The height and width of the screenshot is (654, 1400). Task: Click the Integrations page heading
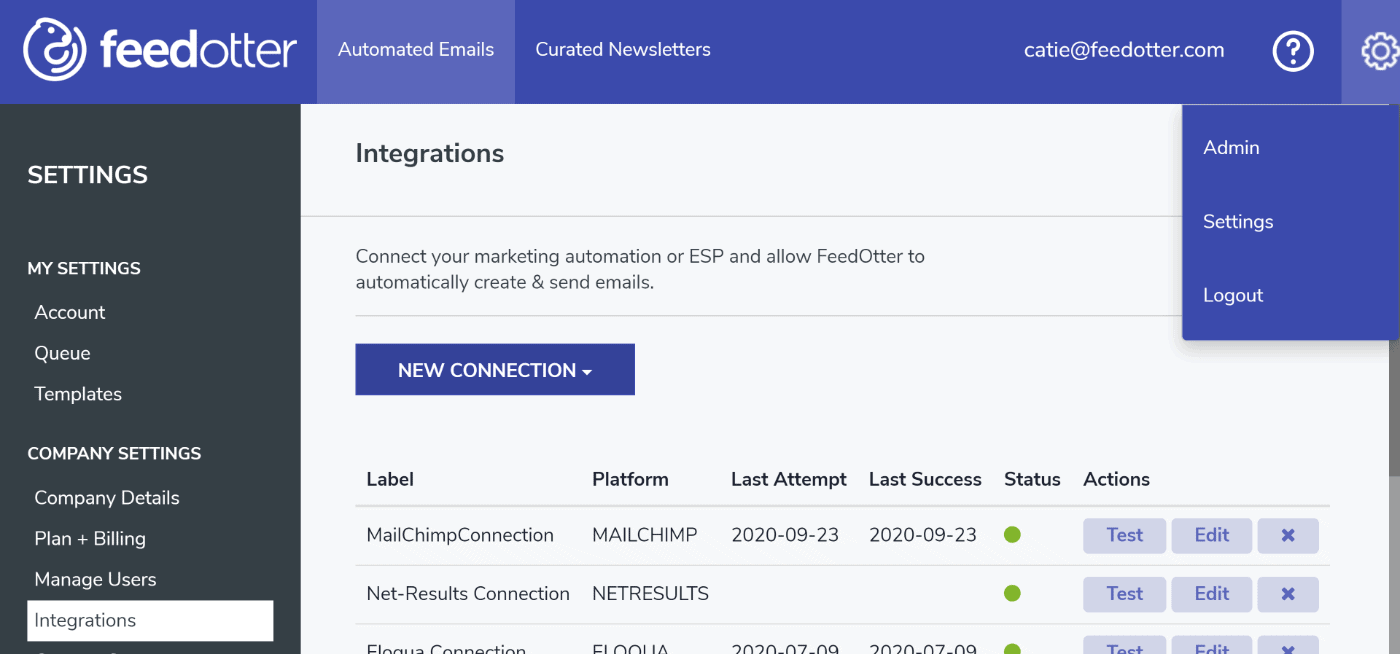tap(430, 154)
